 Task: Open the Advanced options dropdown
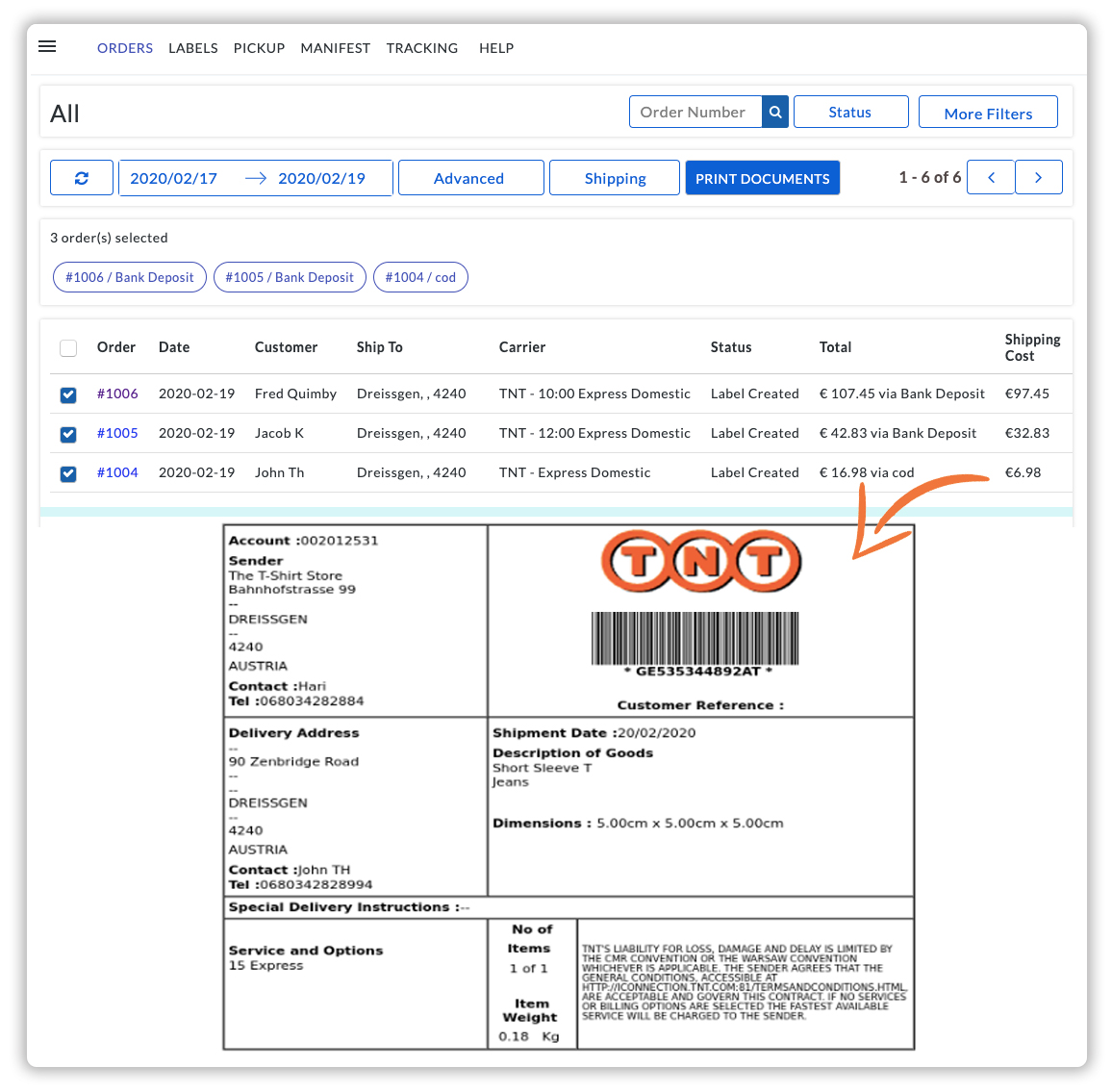pyautogui.click(x=471, y=177)
